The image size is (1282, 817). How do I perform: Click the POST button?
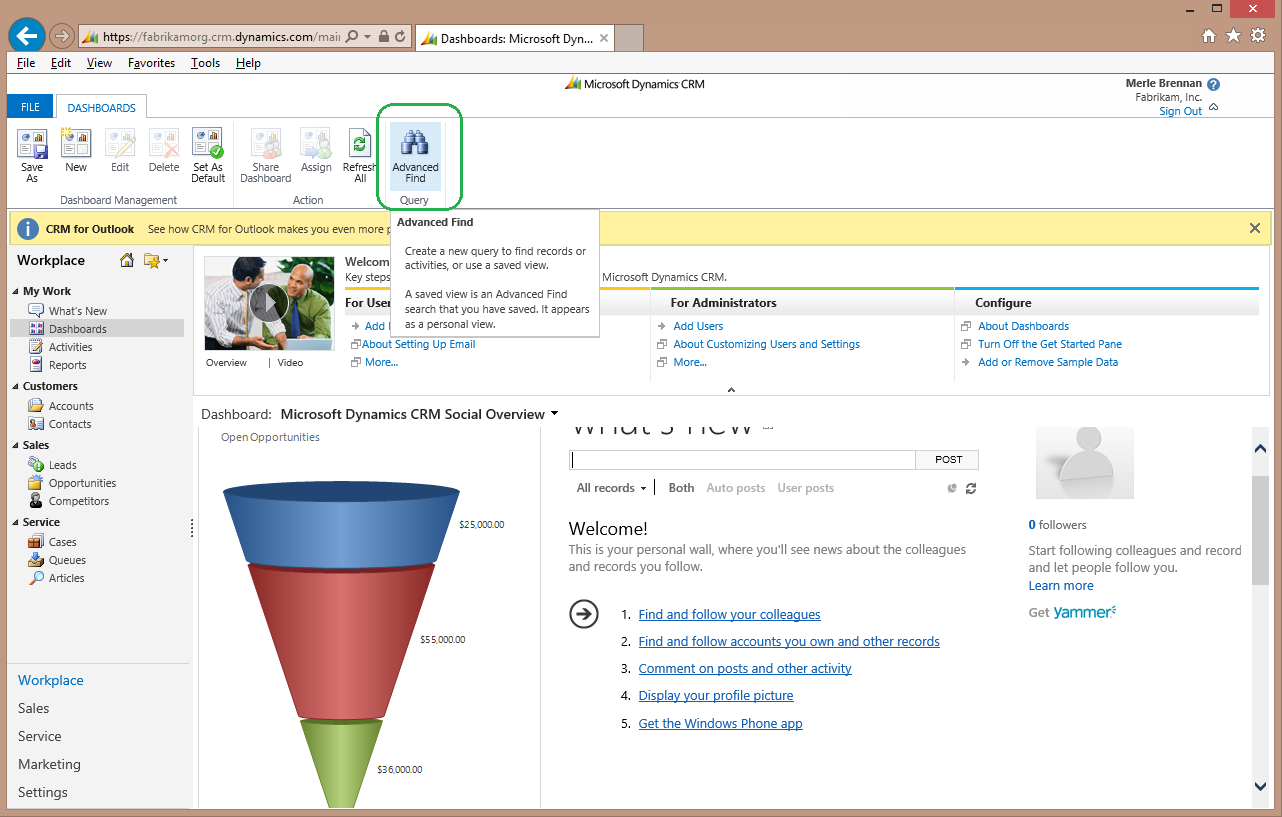948,460
